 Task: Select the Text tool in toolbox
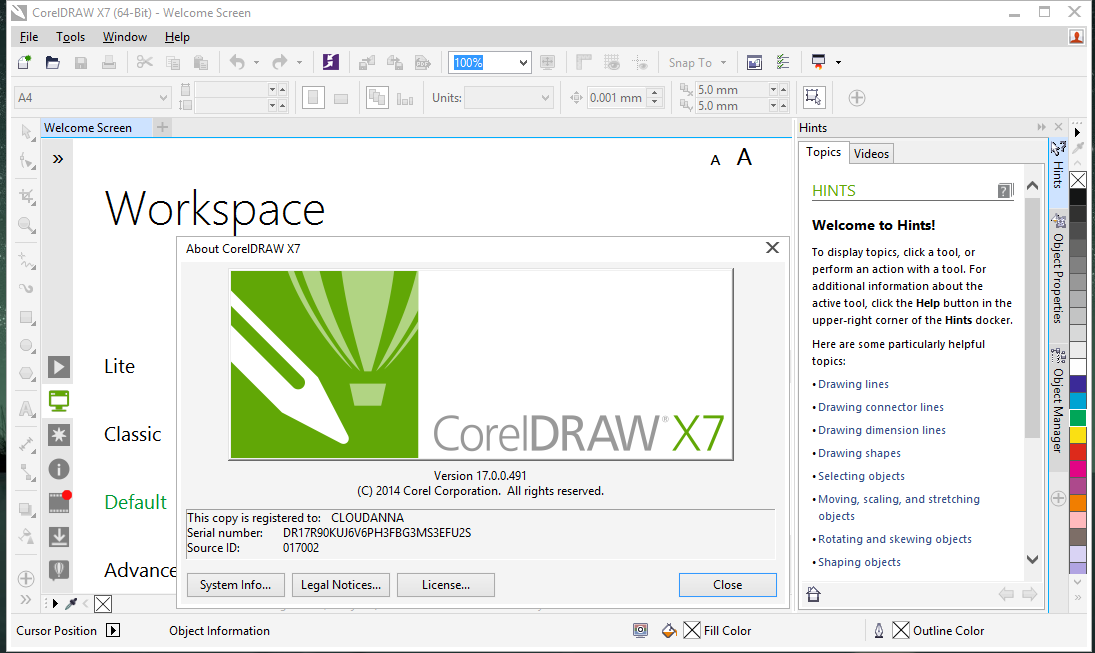pyautogui.click(x=27, y=409)
